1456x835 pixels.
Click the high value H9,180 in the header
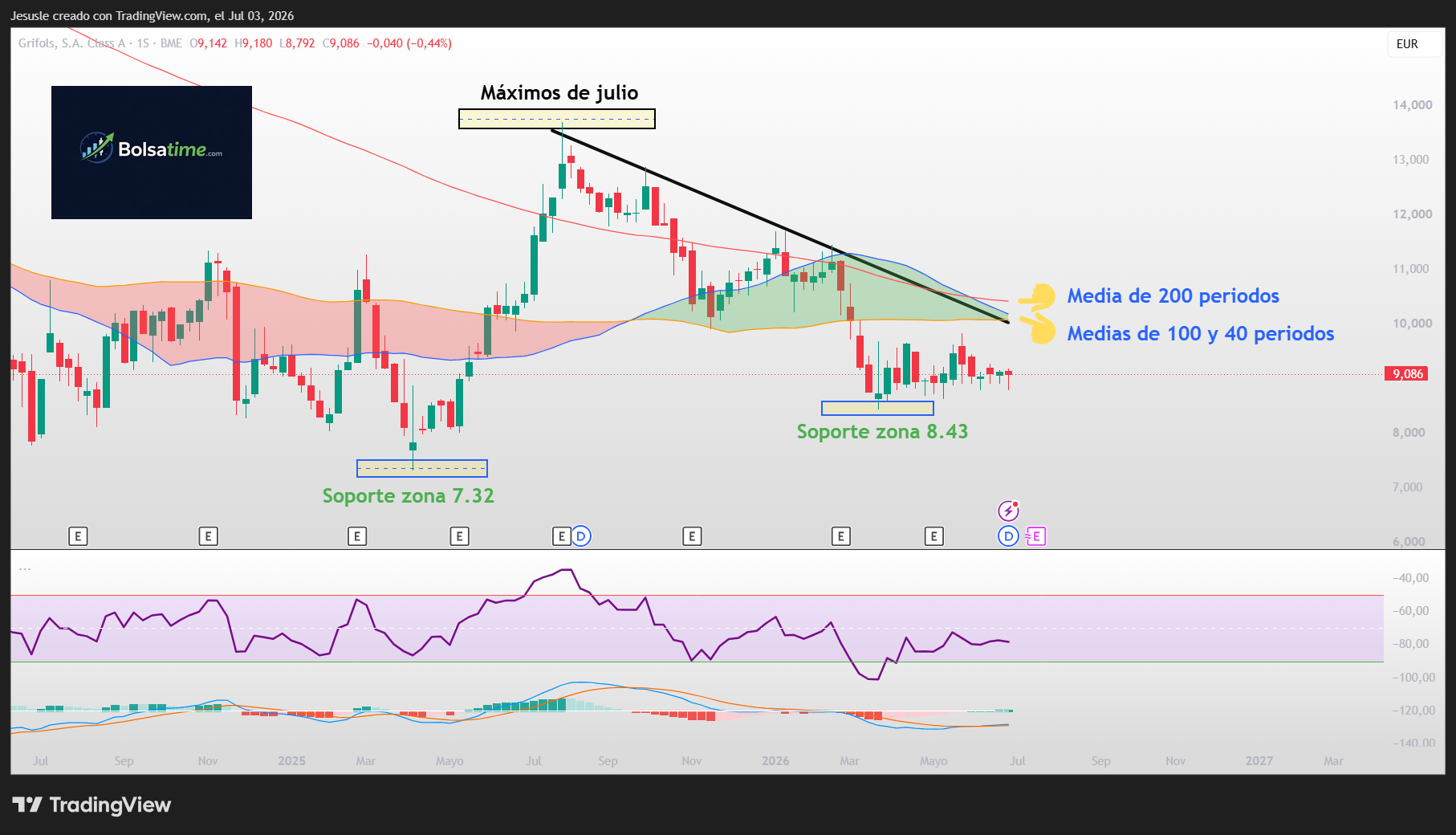point(254,43)
